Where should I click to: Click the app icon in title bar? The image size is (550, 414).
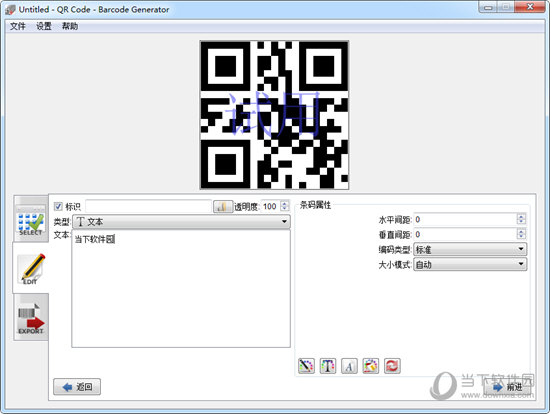point(11,10)
